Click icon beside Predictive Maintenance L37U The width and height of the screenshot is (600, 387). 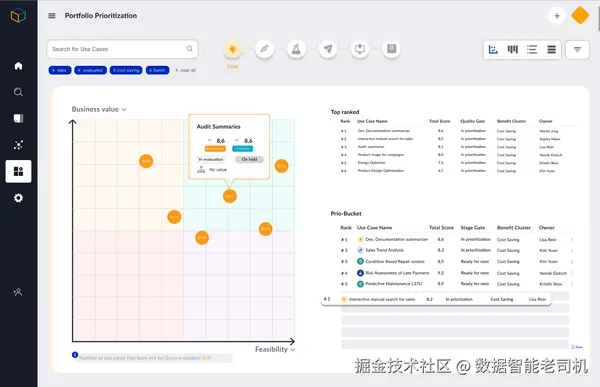point(360,284)
